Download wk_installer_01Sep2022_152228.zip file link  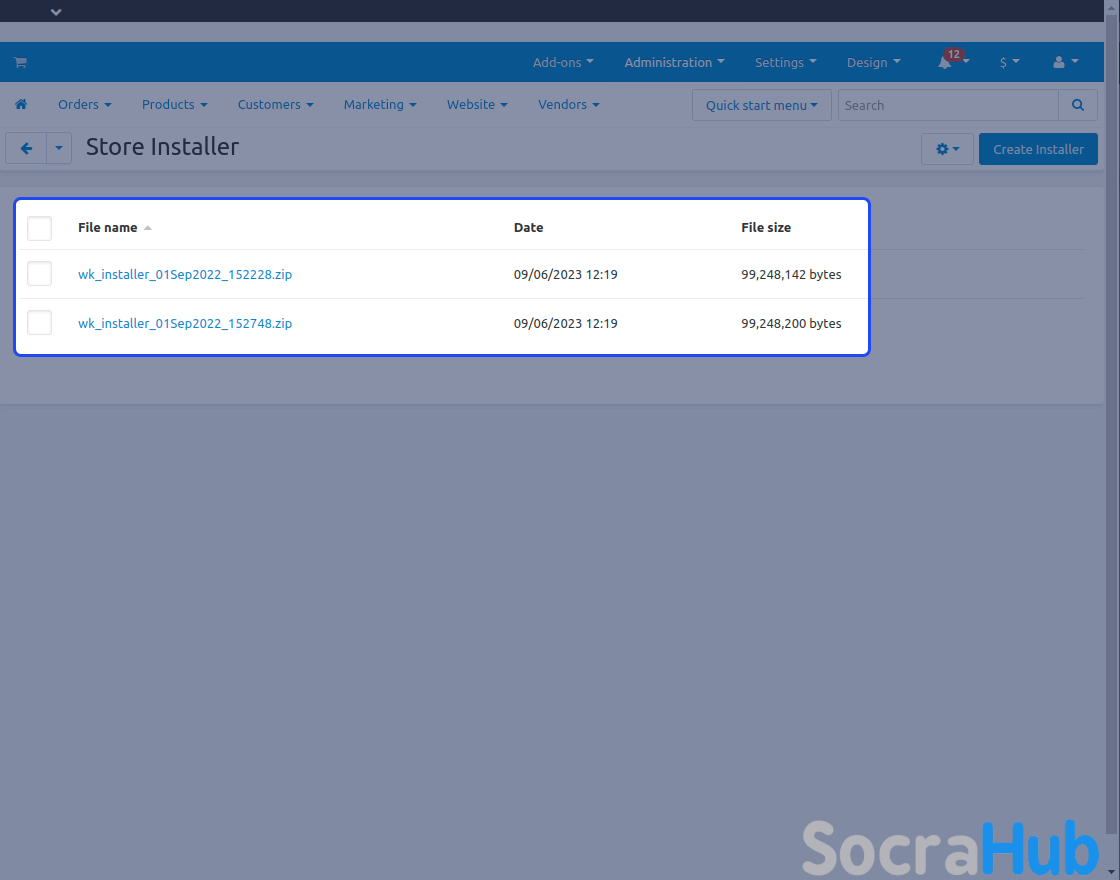(185, 274)
